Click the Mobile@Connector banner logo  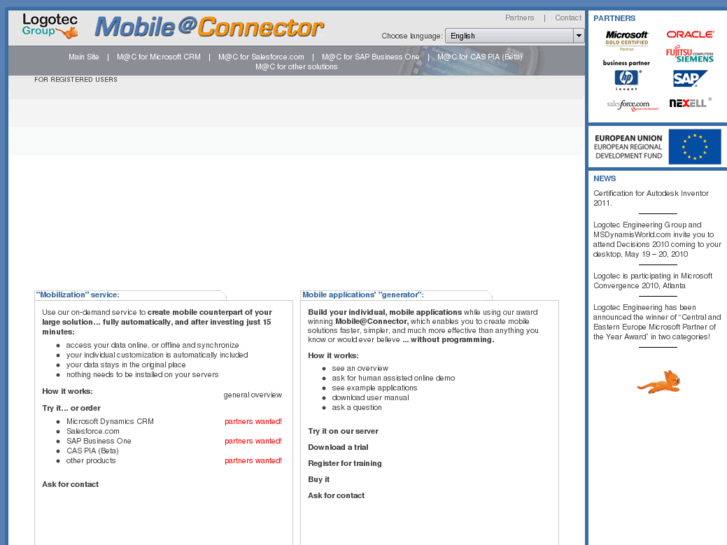[x=210, y=27]
